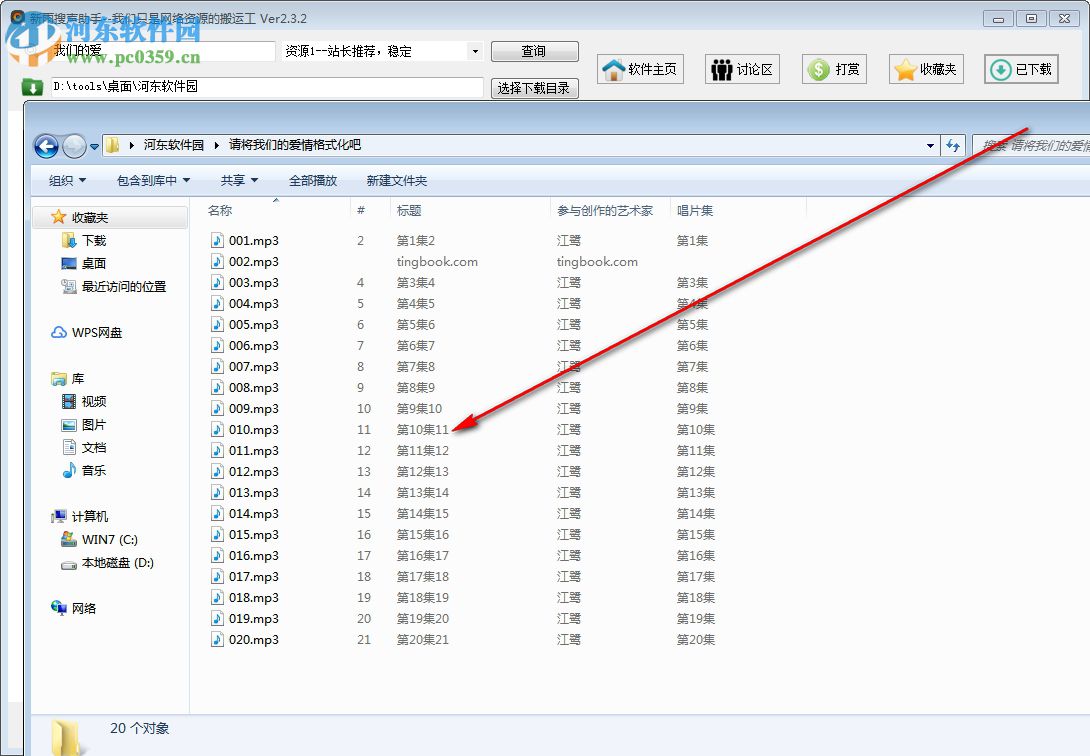Open the 已下载 downloaded list
The height and width of the screenshot is (756, 1090).
(1021, 69)
